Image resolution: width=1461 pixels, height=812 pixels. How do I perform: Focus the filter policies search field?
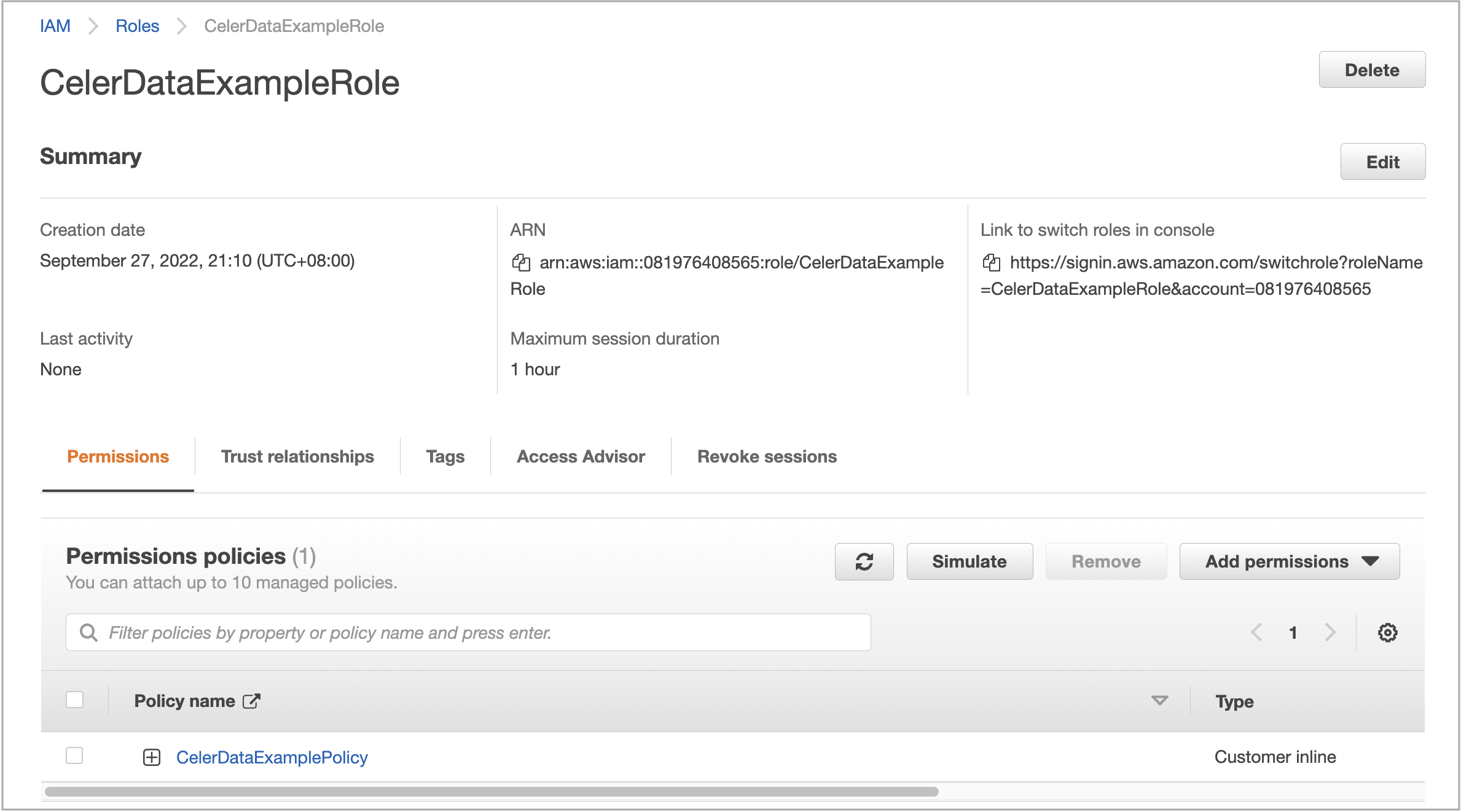click(x=479, y=633)
